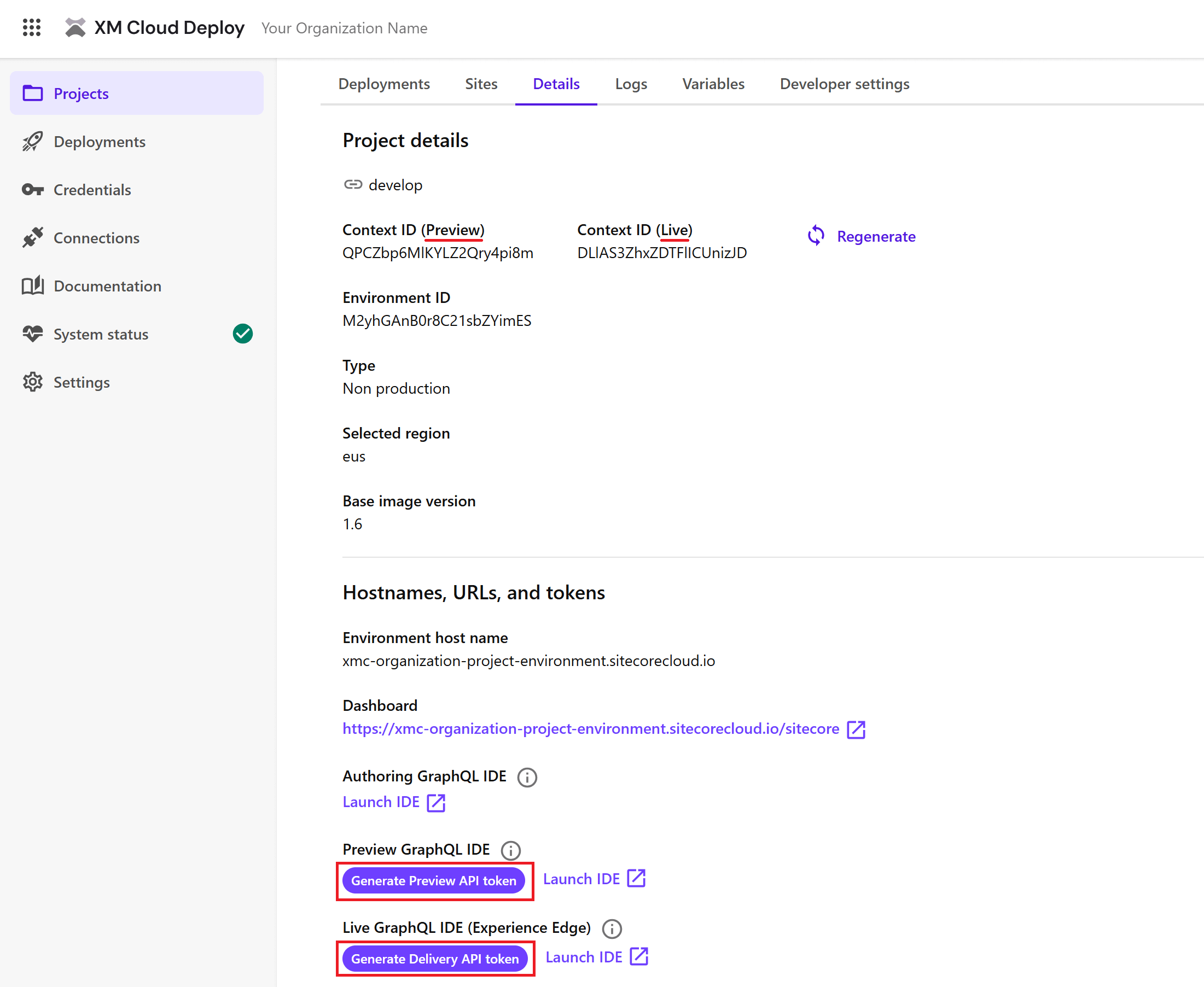Viewport: 1204px width, 987px height.
Task: Switch to the Variables tab
Action: tap(713, 84)
